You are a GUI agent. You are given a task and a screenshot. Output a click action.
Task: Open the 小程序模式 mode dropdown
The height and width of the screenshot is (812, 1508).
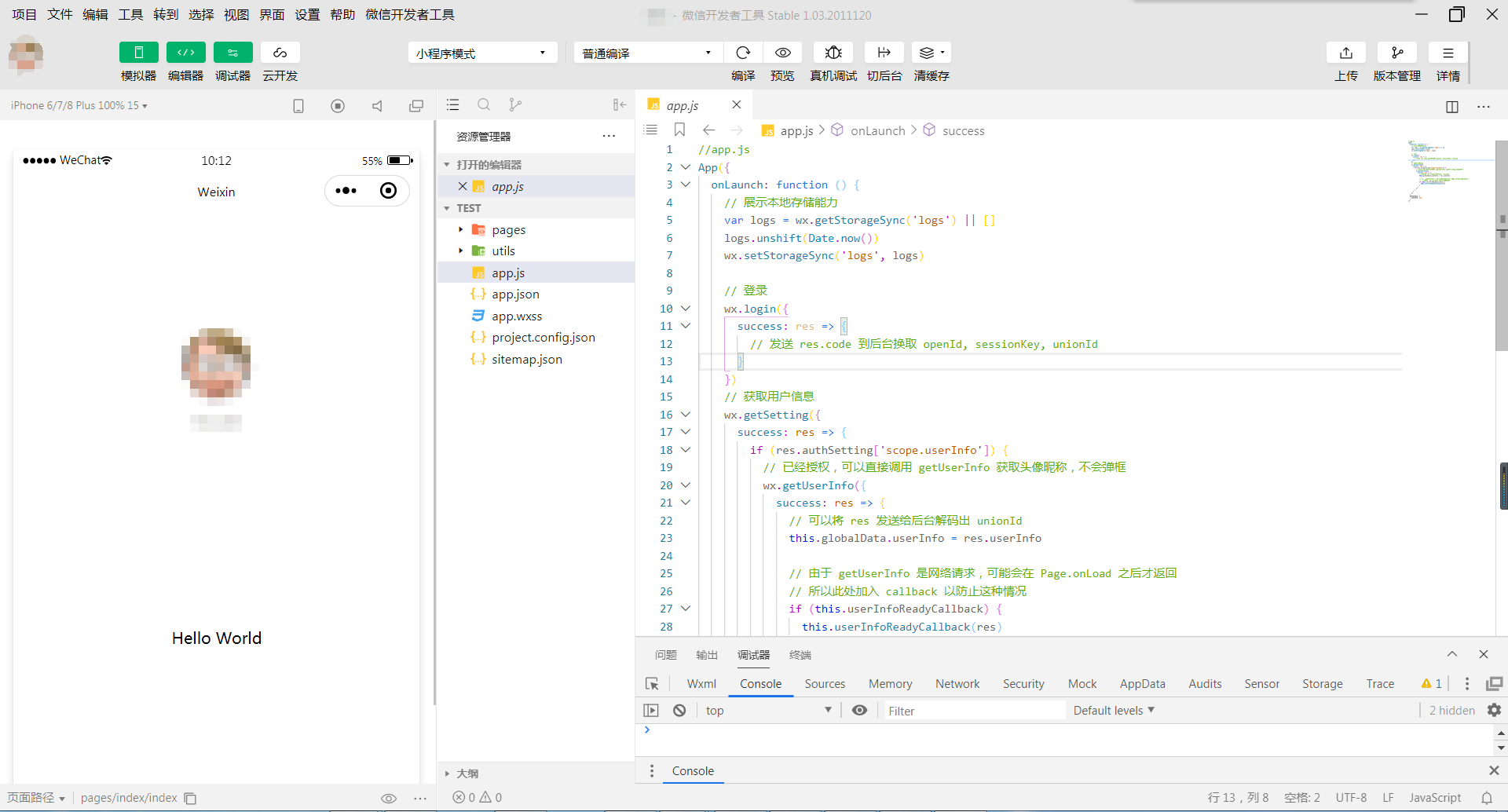point(482,53)
